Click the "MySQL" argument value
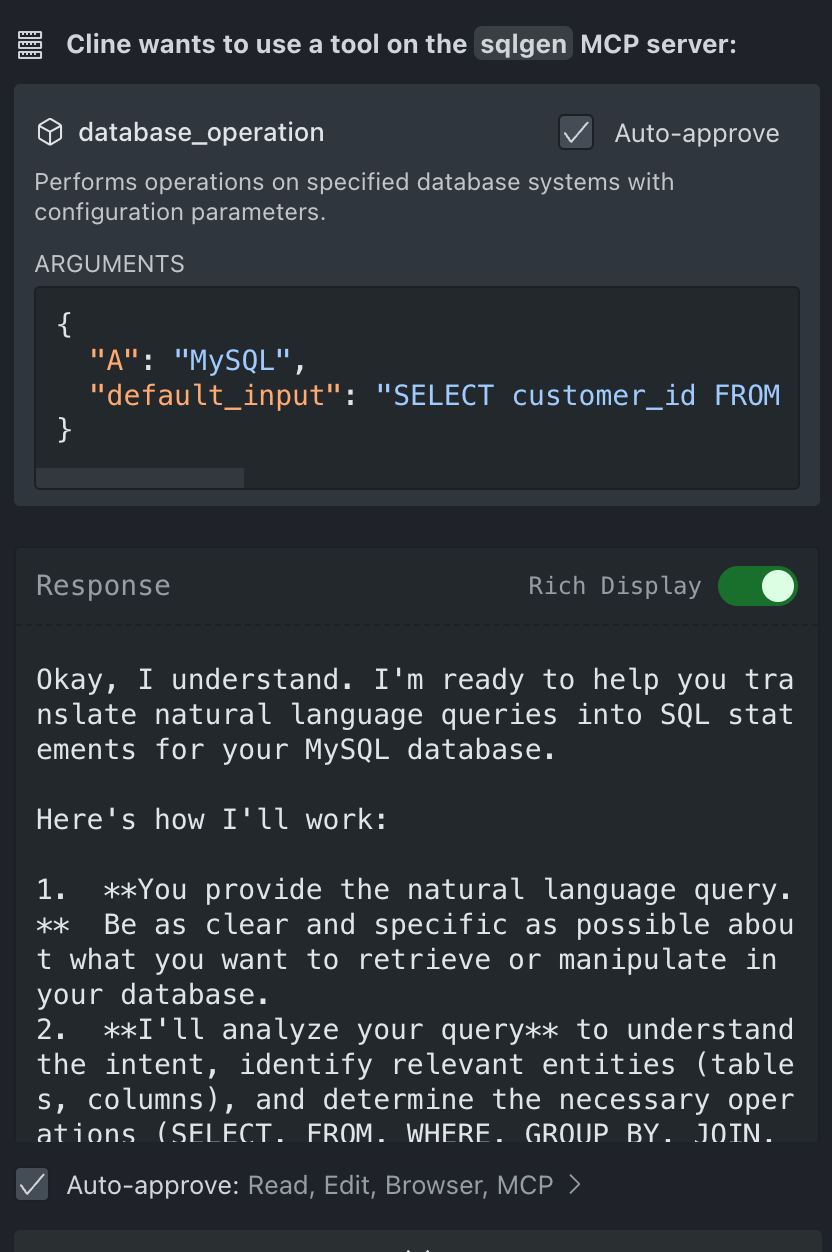Viewport: 832px width, 1252px height. tap(232, 359)
